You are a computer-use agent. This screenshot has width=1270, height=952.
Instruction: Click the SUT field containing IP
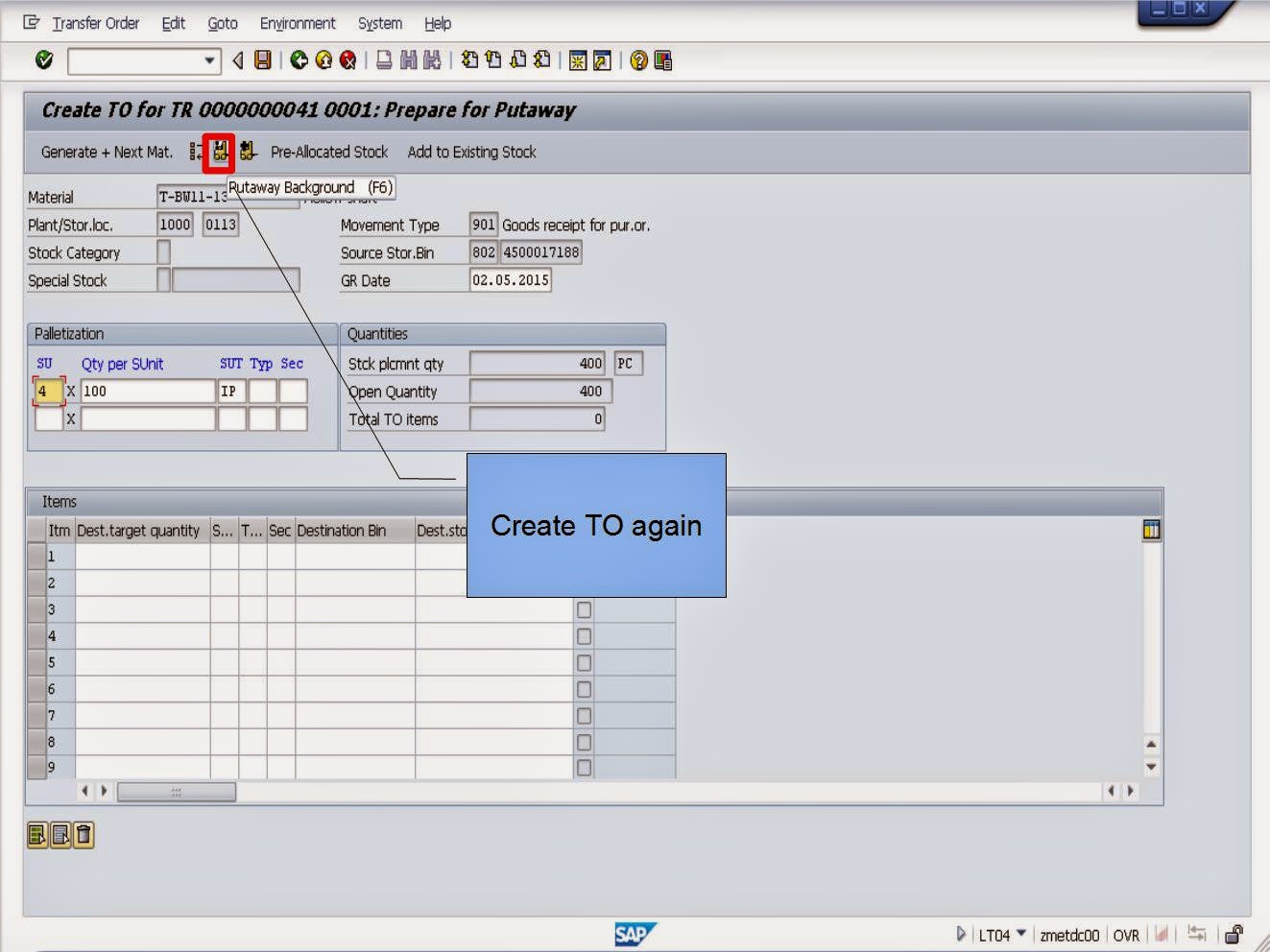(x=232, y=391)
